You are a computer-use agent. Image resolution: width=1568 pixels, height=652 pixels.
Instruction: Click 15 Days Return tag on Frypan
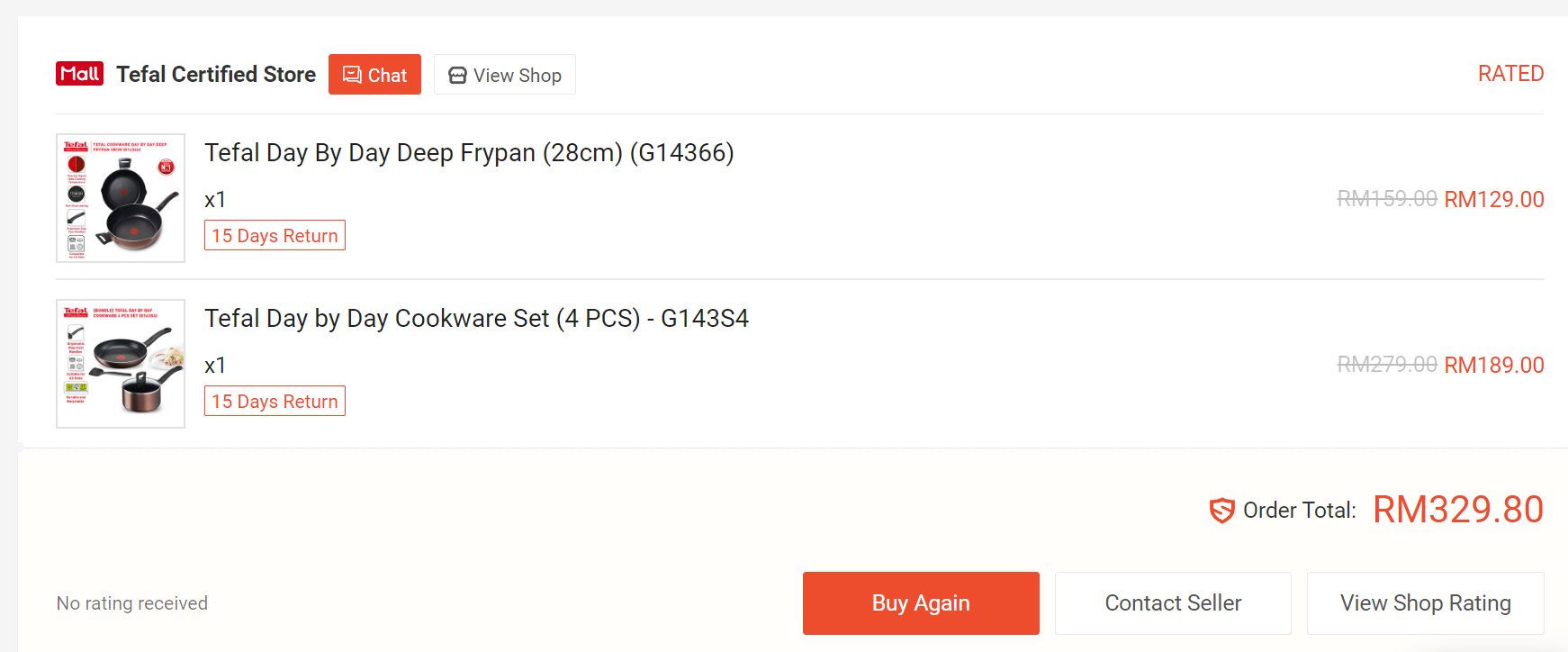(x=275, y=236)
